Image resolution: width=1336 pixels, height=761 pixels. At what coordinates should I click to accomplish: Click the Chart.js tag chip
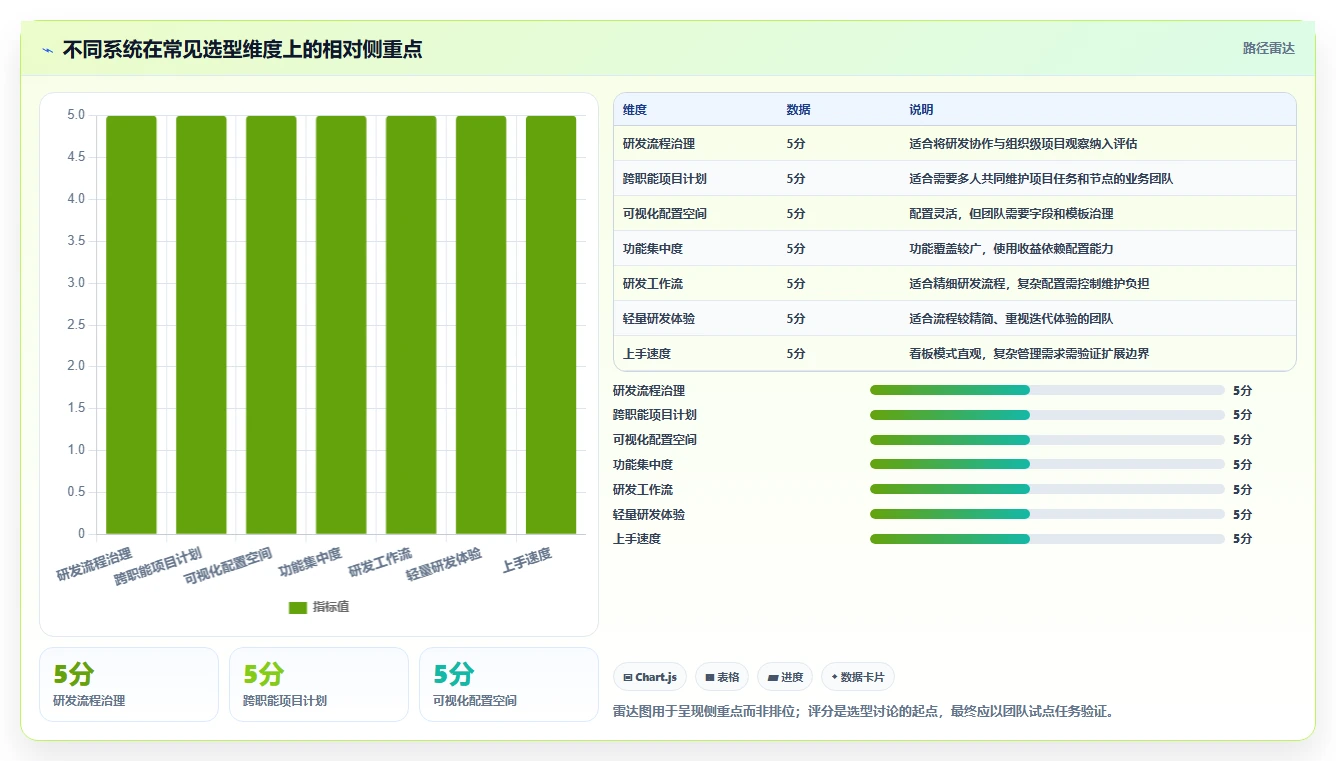coord(650,677)
